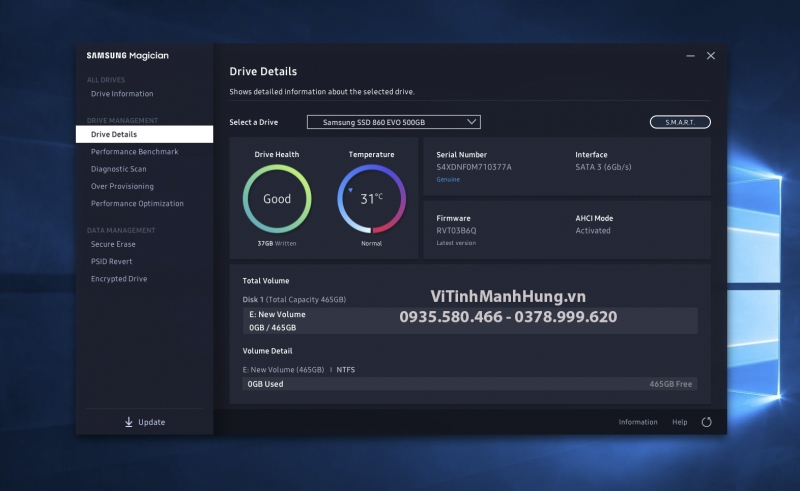Viewport: 800px width, 491px height.
Task: Click firmware version RVT03B6Q
Action: click(456, 231)
